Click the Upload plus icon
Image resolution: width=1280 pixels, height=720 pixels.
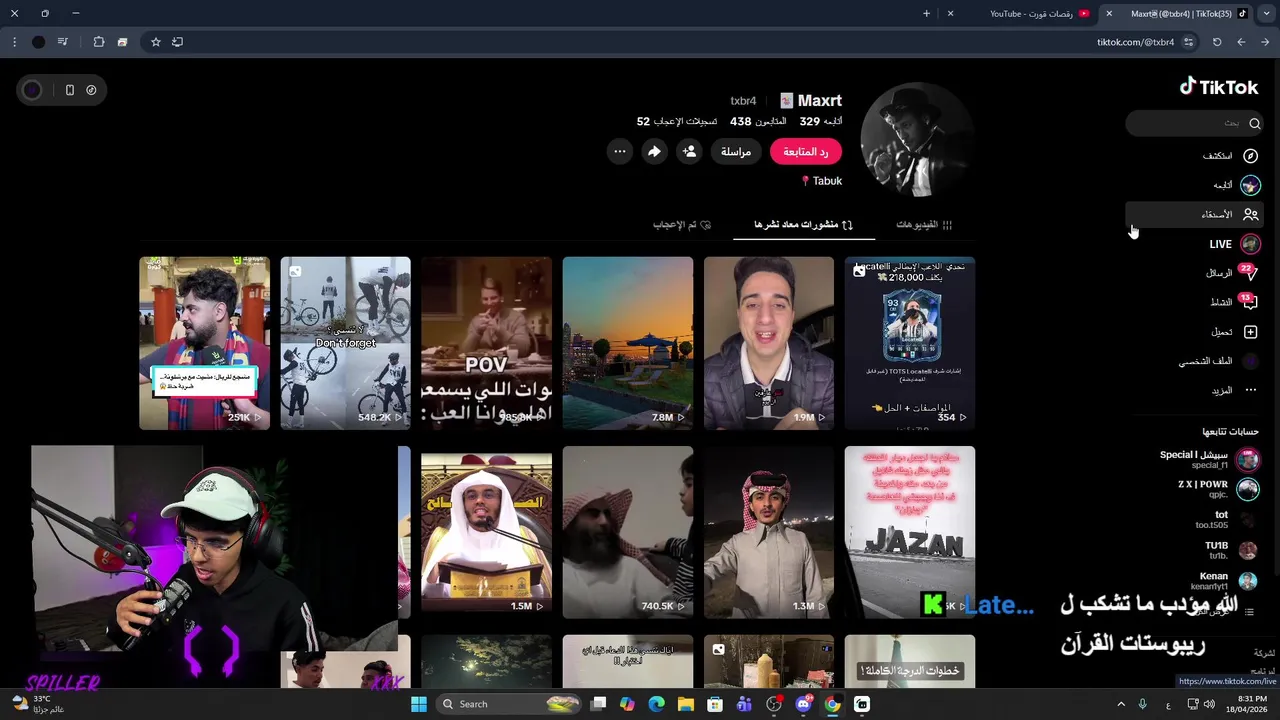tap(1250, 332)
